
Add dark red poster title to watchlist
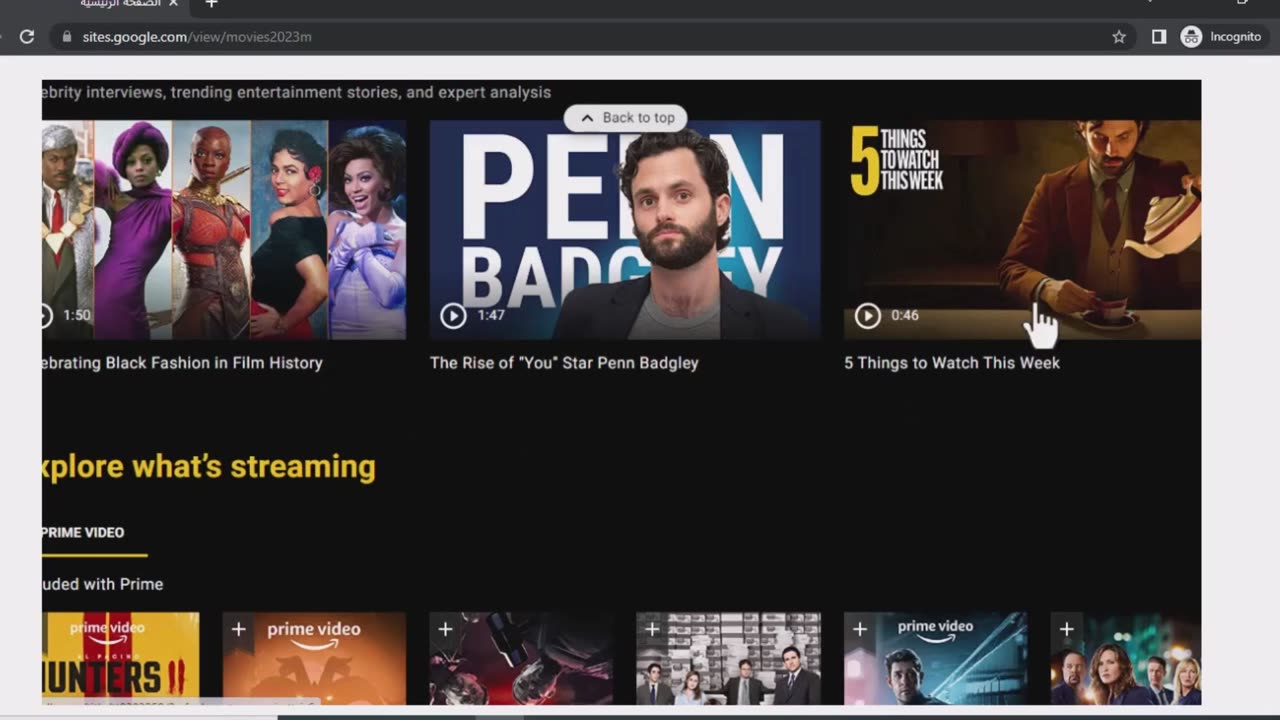445,629
